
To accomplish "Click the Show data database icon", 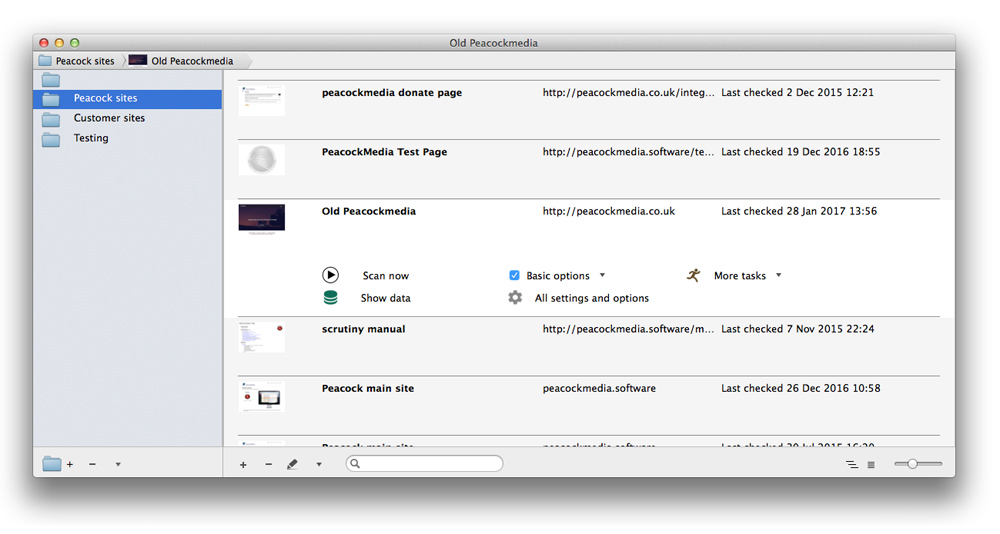I will click(330, 298).
